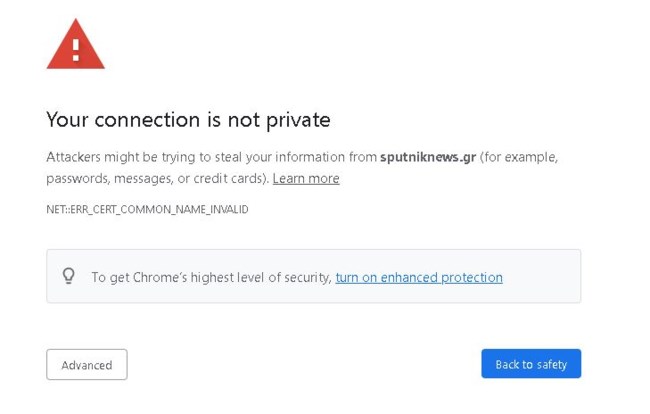Click the Your connection is not private heading
The image size is (650, 414).
coord(188,120)
